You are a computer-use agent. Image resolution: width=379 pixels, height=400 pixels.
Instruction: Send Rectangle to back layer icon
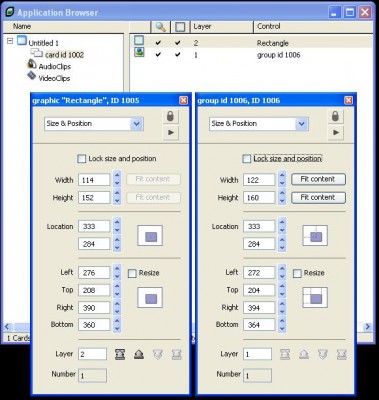coord(120,354)
